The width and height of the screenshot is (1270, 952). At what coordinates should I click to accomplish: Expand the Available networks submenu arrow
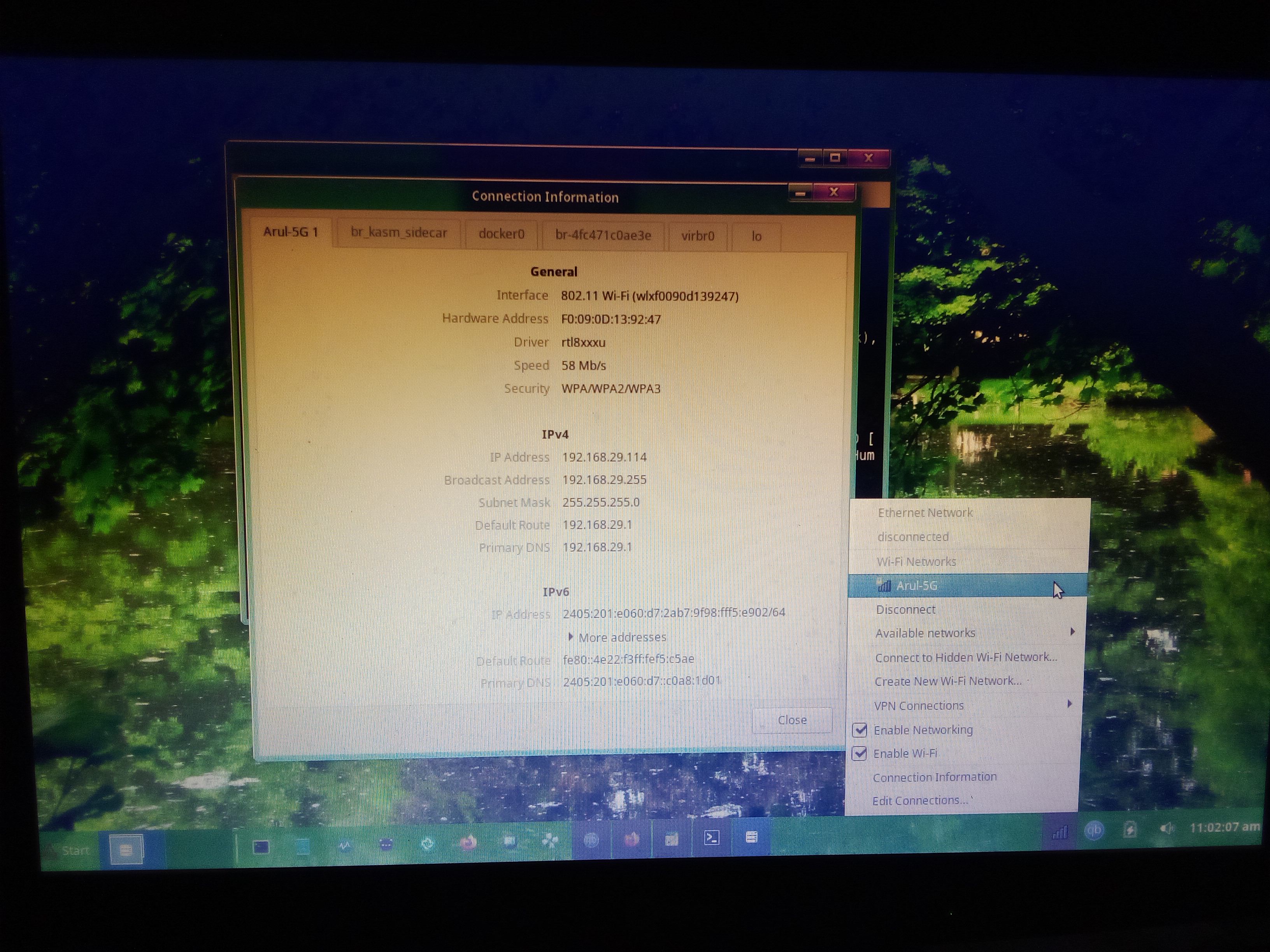click(x=1072, y=632)
